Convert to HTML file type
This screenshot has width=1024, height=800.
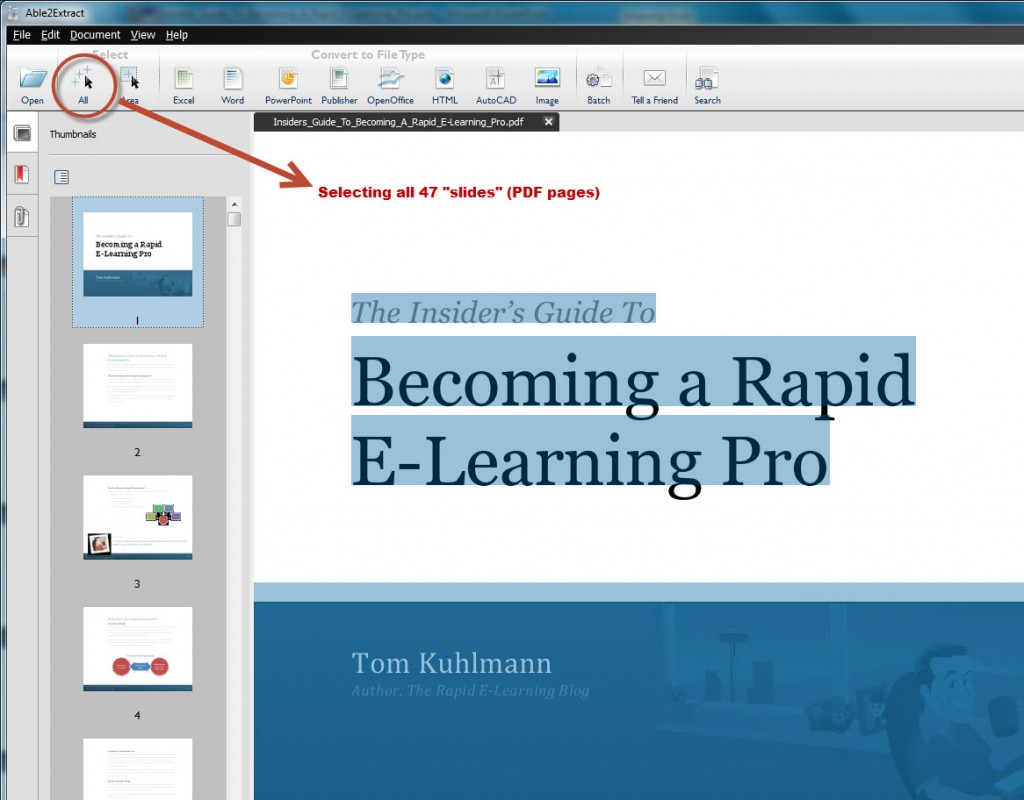point(445,86)
